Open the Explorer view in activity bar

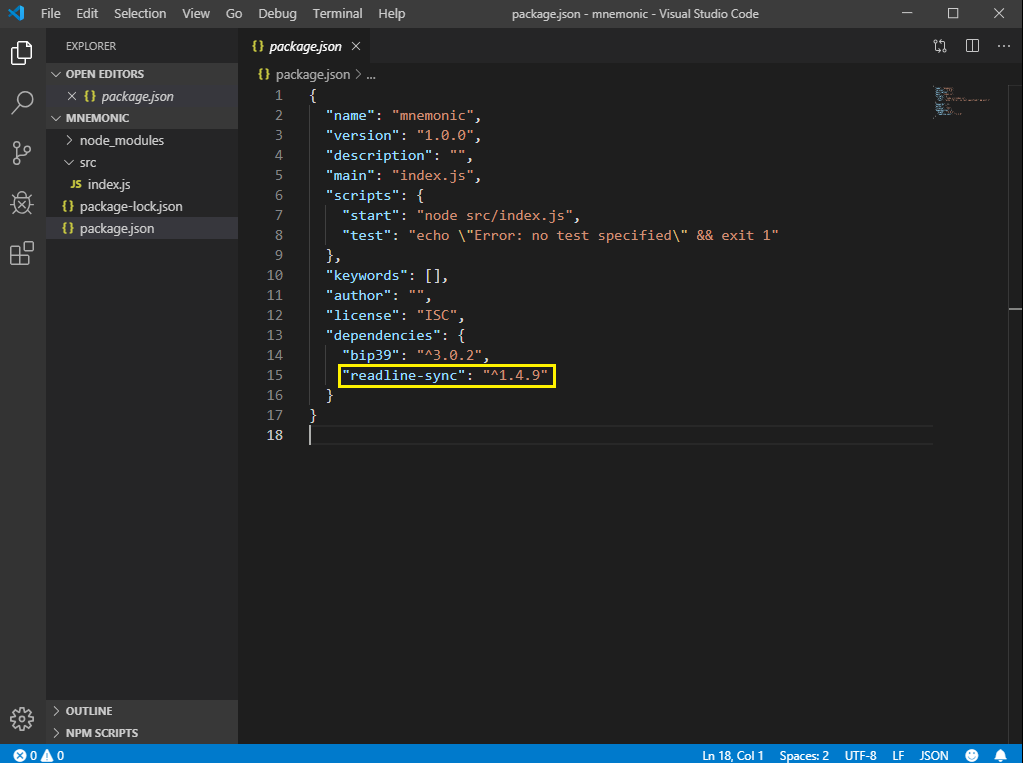pos(22,53)
